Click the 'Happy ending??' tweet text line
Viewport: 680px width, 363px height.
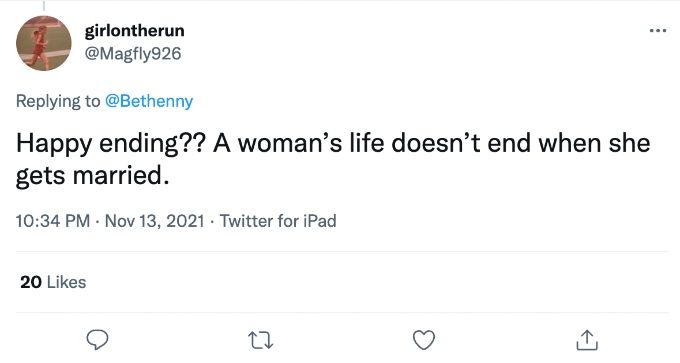pos(333,144)
